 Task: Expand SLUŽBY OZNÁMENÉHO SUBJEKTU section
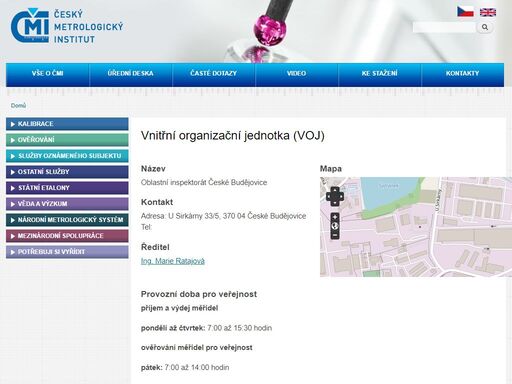coord(67,156)
